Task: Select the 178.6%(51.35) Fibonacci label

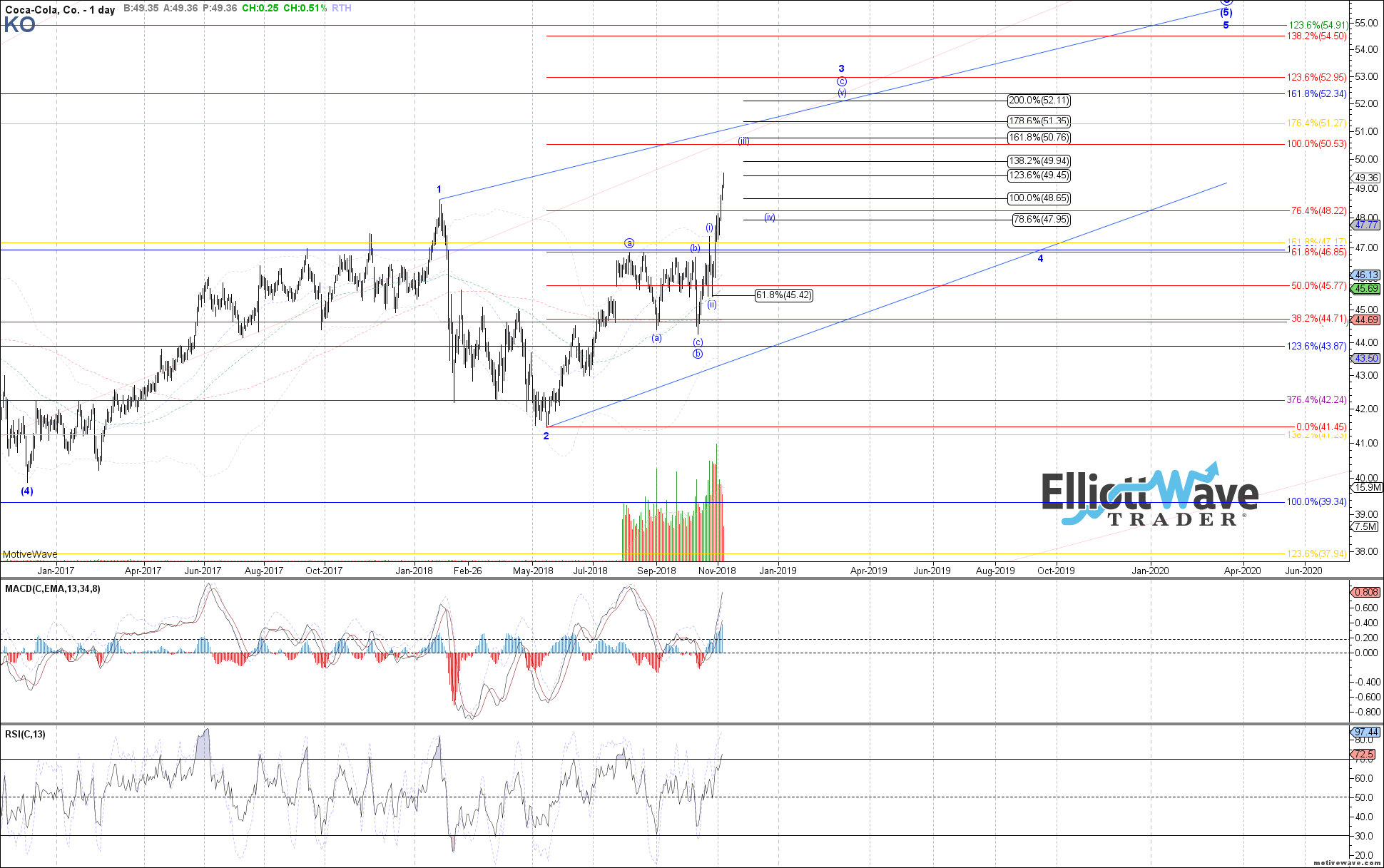Action: point(1039,121)
